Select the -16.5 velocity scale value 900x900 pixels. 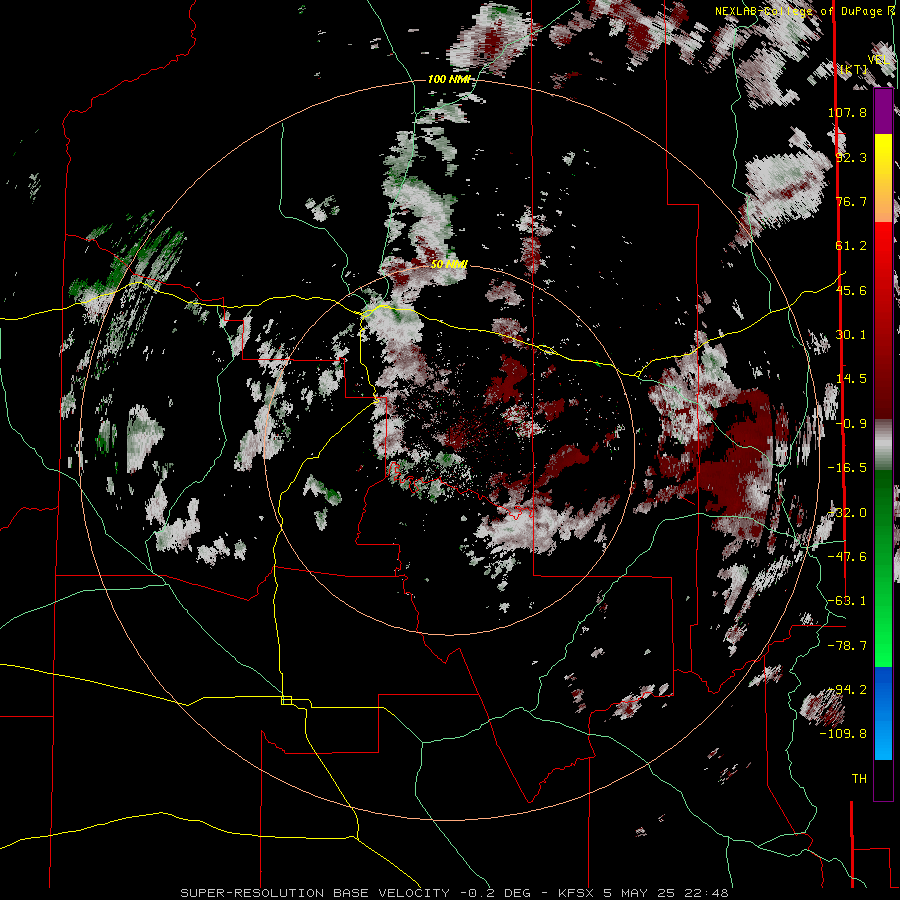(847, 468)
